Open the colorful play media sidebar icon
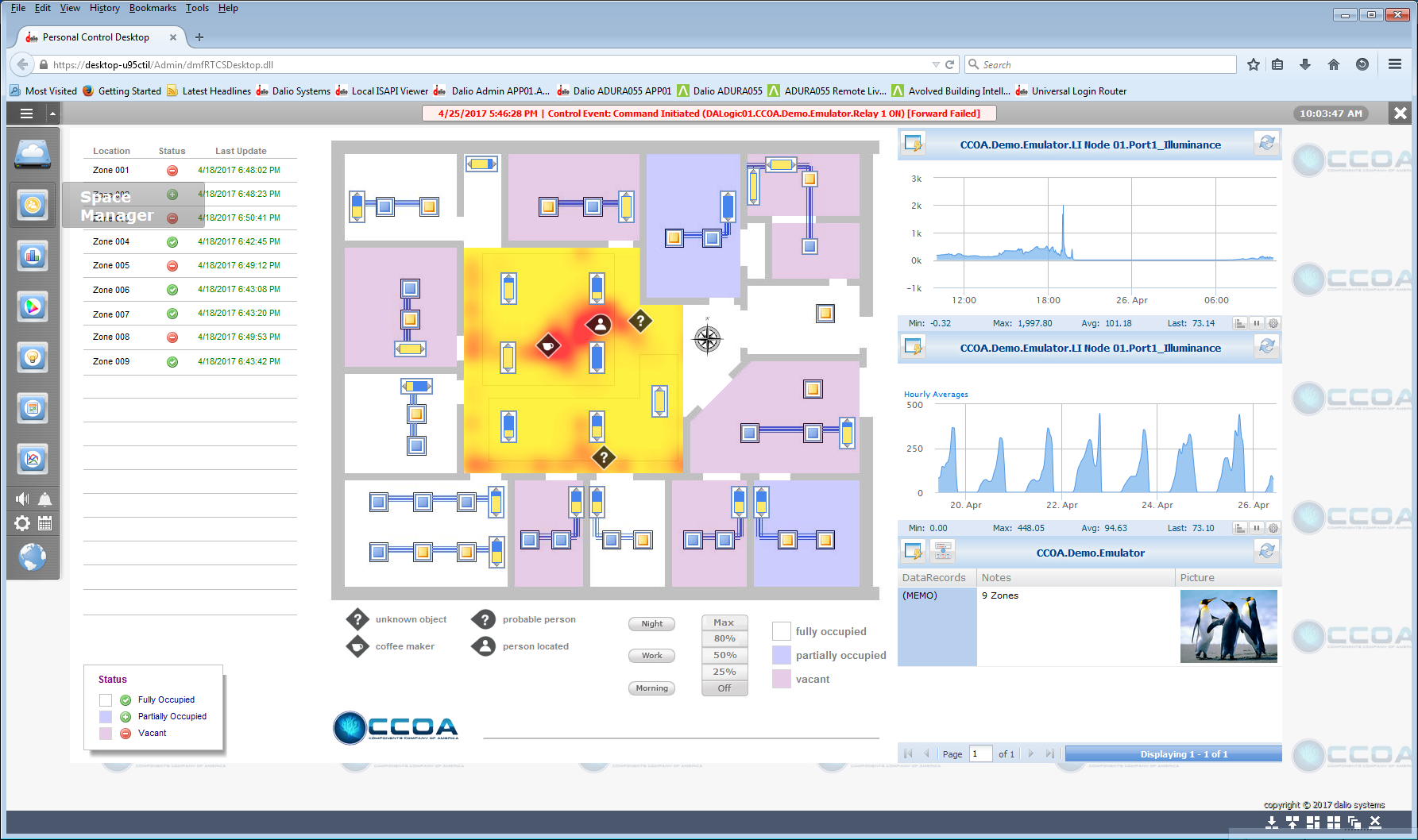This screenshot has width=1418, height=840. [x=33, y=306]
